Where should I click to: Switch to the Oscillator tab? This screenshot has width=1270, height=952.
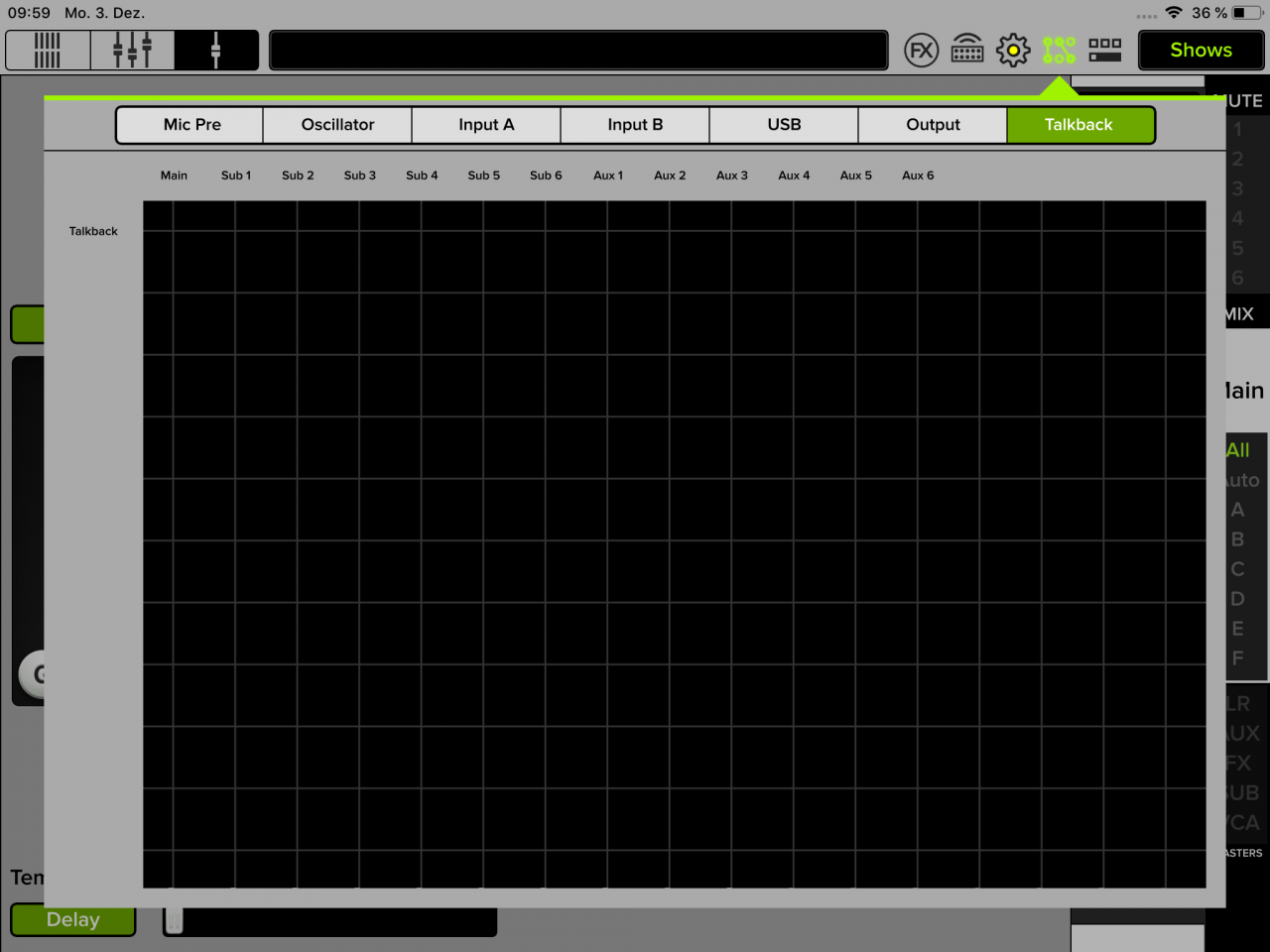coord(337,125)
